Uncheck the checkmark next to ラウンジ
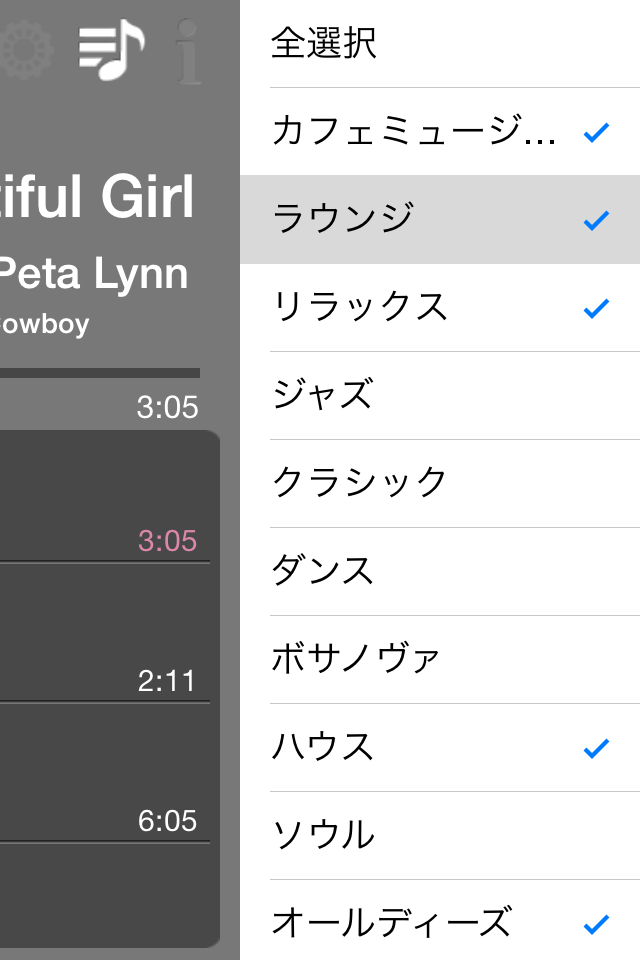 pos(596,220)
